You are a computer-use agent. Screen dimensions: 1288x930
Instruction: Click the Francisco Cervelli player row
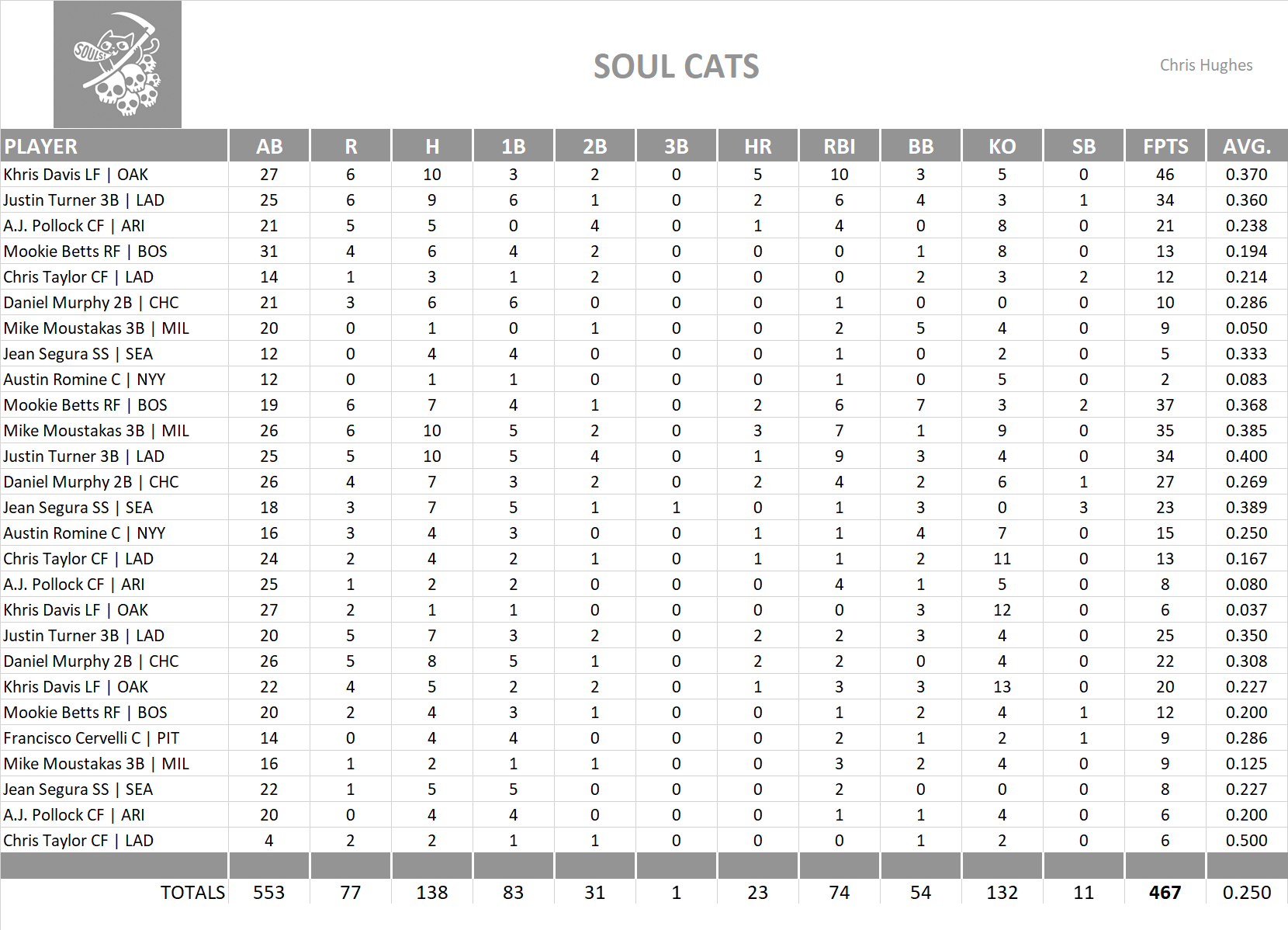click(91, 738)
